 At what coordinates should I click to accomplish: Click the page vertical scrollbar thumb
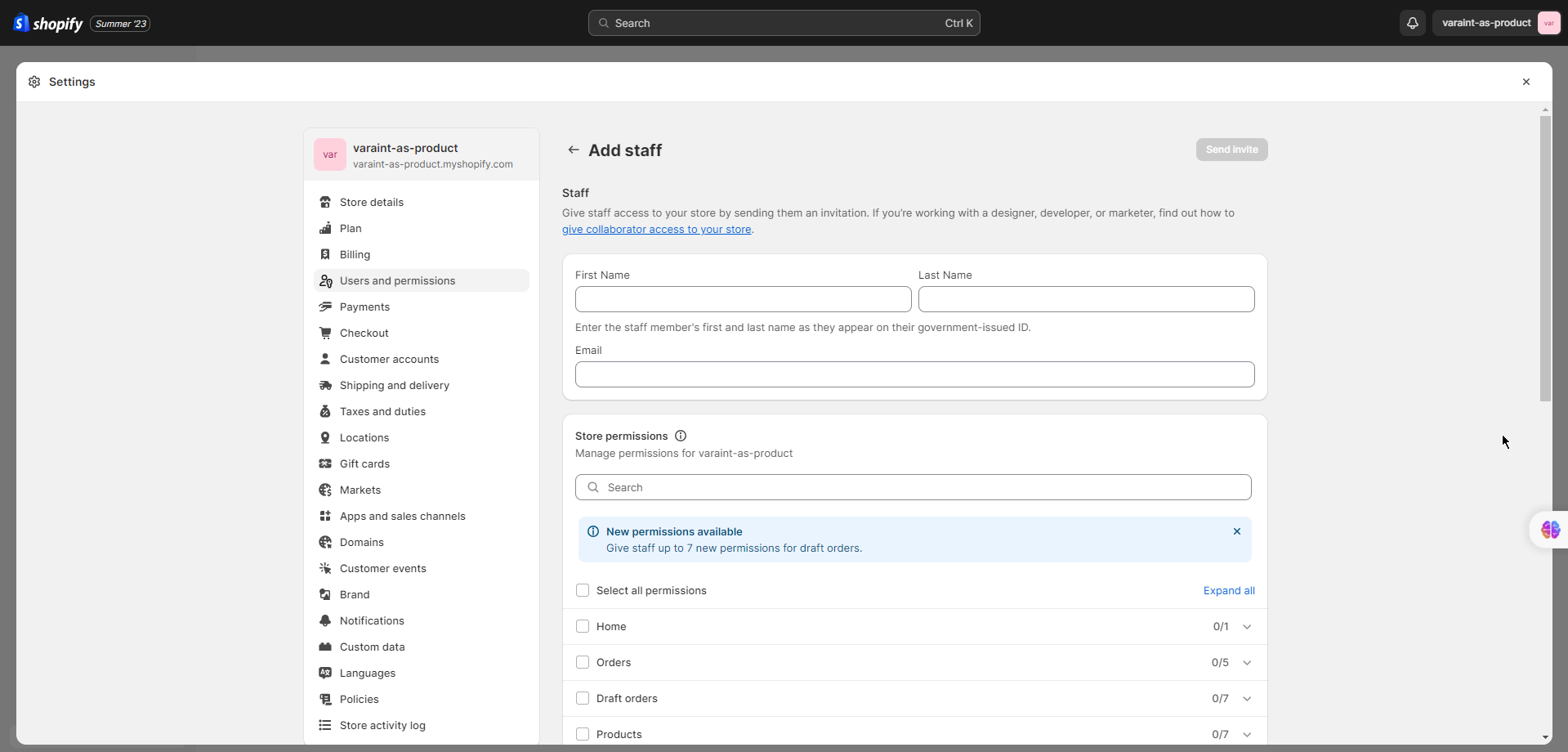pos(1545,258)
